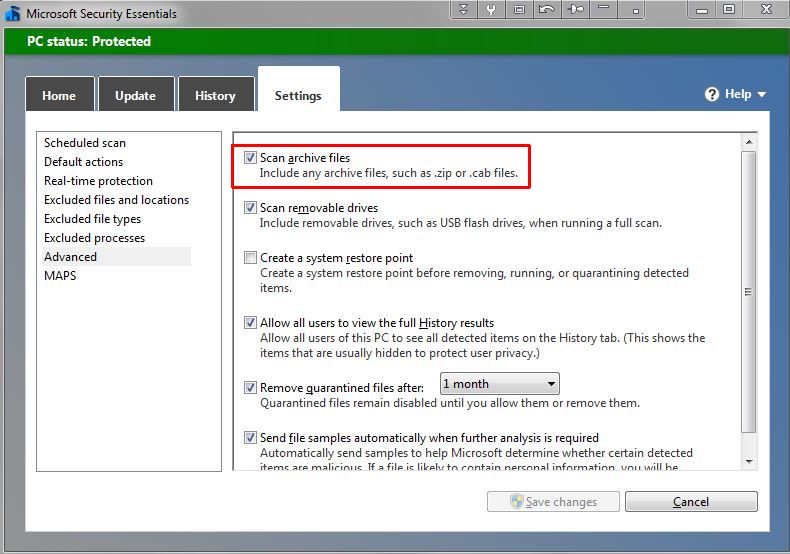
Task: Disable Send file samples automatically checkbox
Action: [x=250, y=437]
